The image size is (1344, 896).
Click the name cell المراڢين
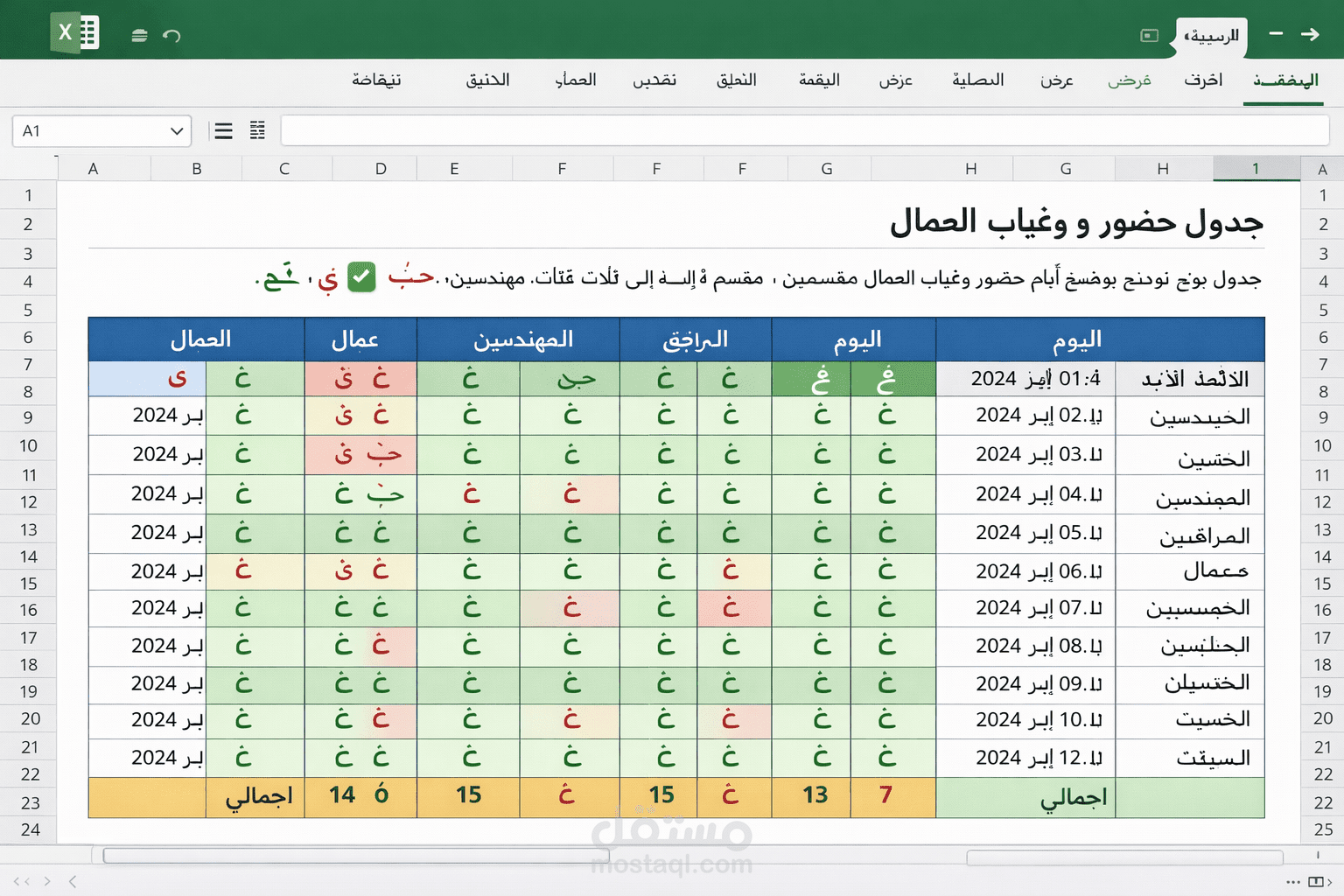pyautogui.click(x=1190, y=535)
